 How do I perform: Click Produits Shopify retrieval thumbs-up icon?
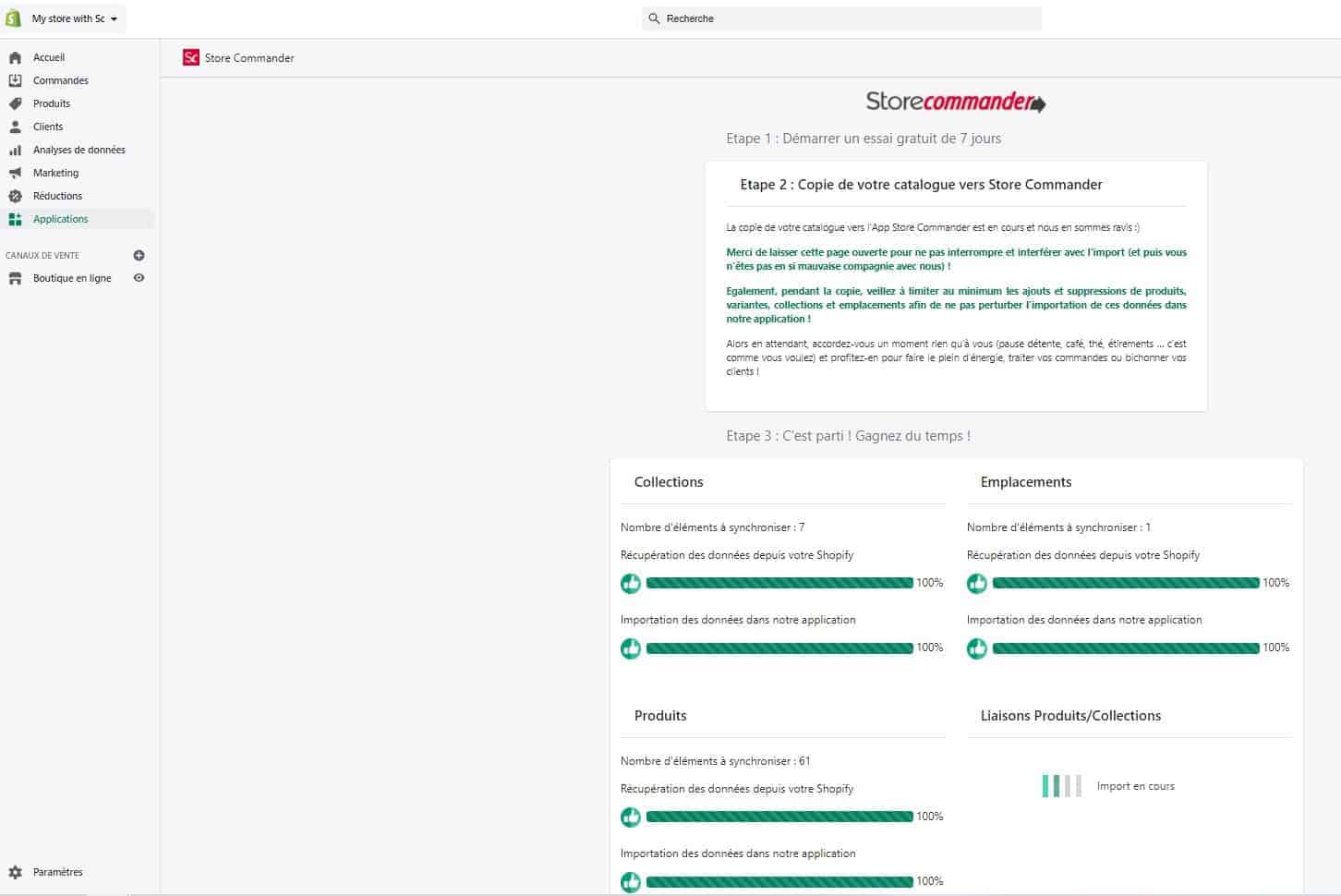(631, 817)
